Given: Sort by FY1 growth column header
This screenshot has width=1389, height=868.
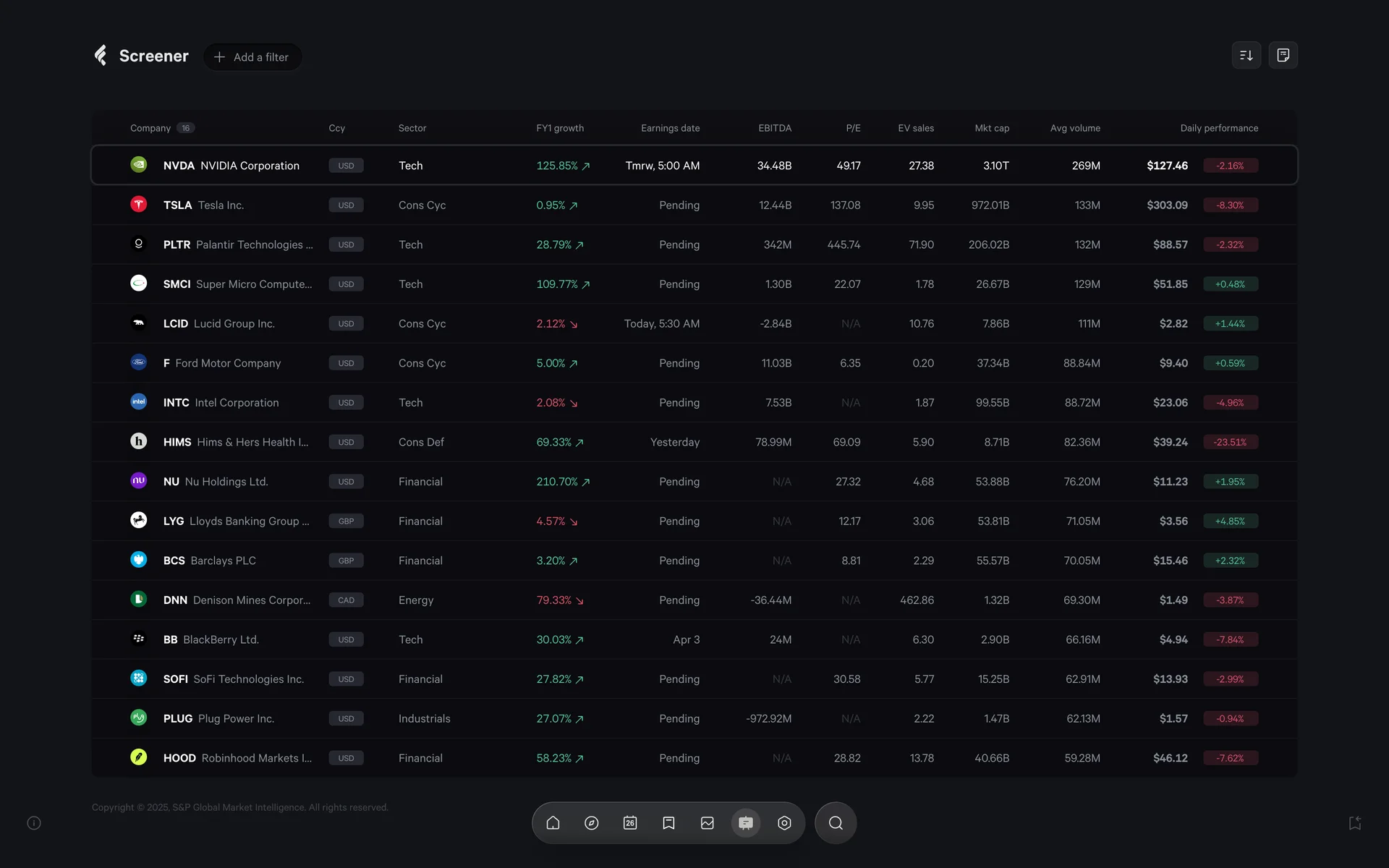Looking at the screenshot, I should (x=560, y=128).
